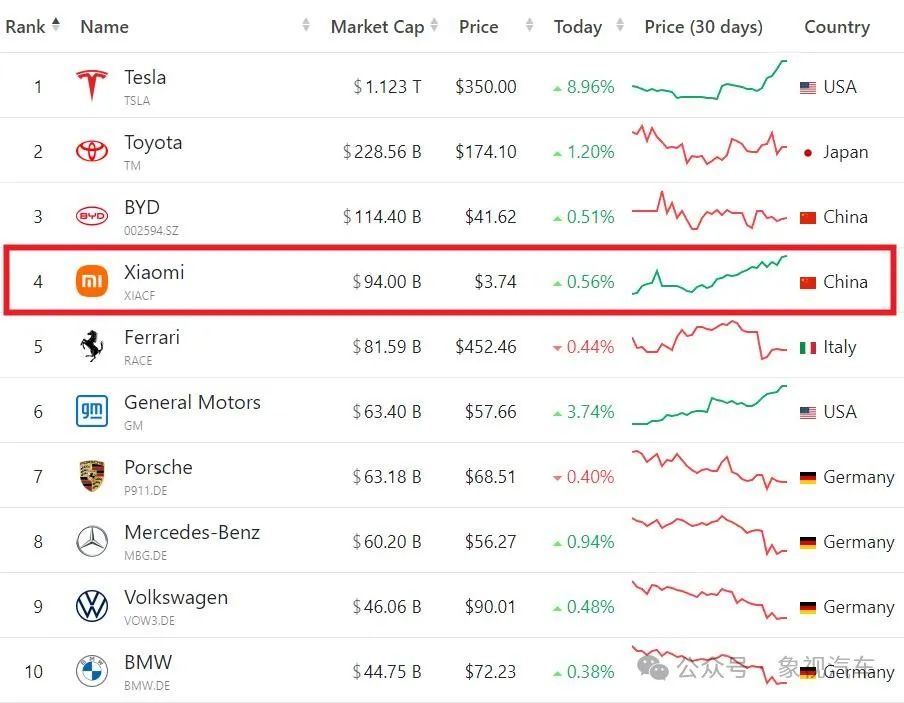Click the Volkswagen logo icon
904x703 pixels.
pos(92,606)
